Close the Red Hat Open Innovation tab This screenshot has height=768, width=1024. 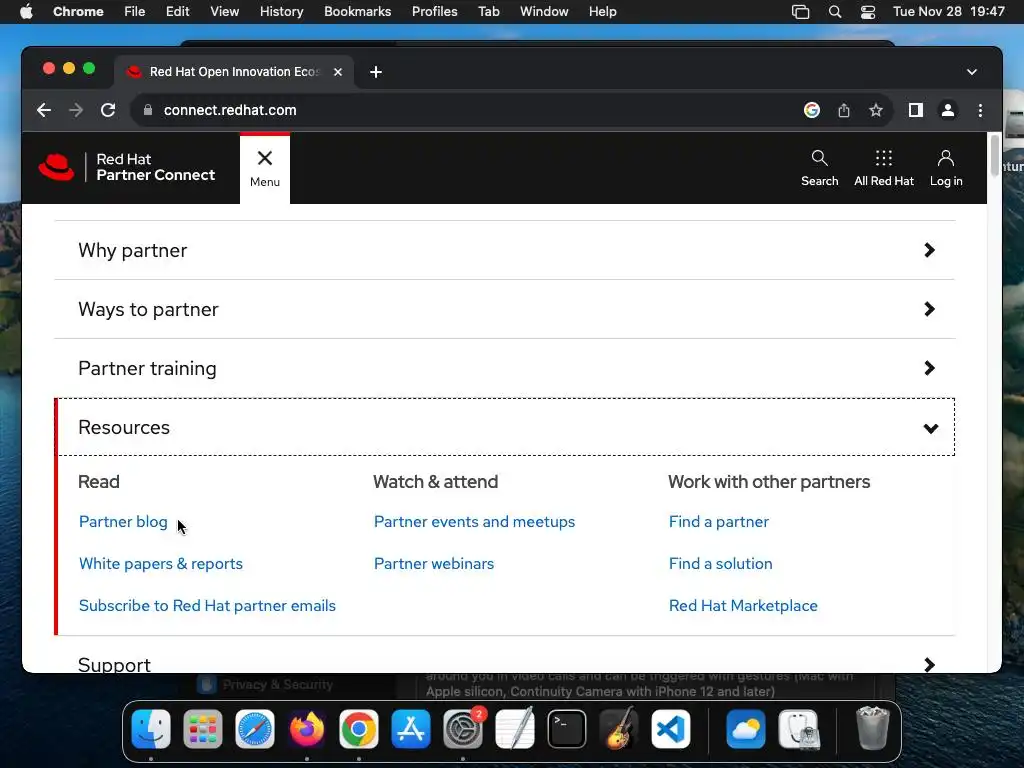click(338, 72)
